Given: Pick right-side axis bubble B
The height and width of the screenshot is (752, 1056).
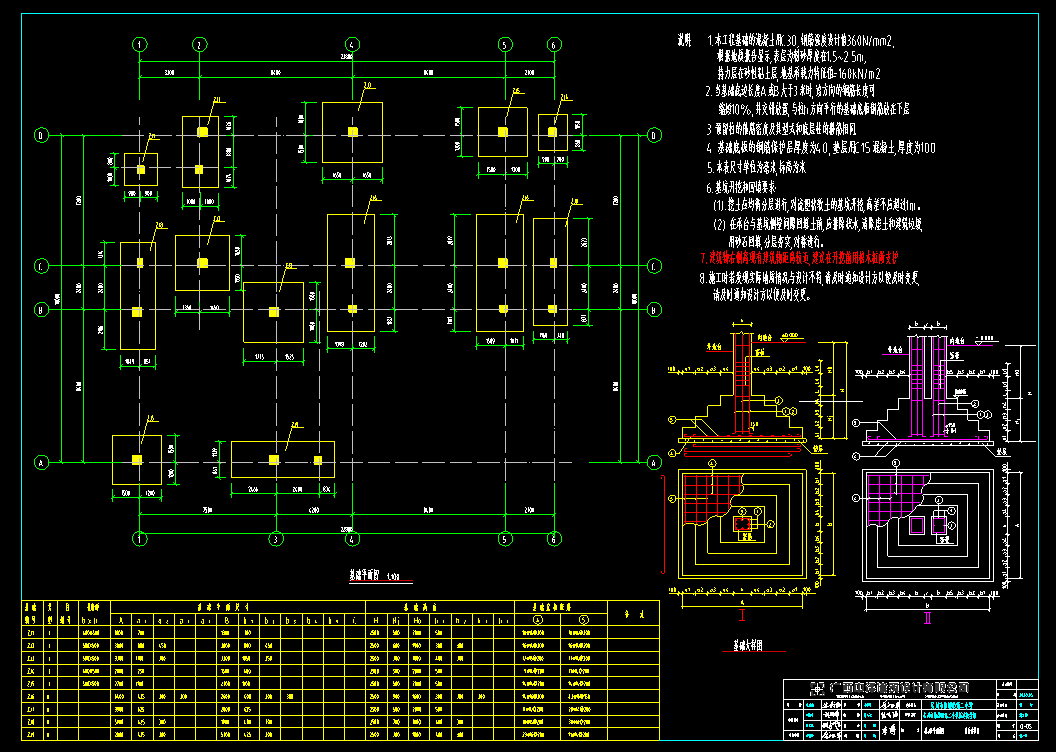Looking at the screenshot, I should point(654,310).
